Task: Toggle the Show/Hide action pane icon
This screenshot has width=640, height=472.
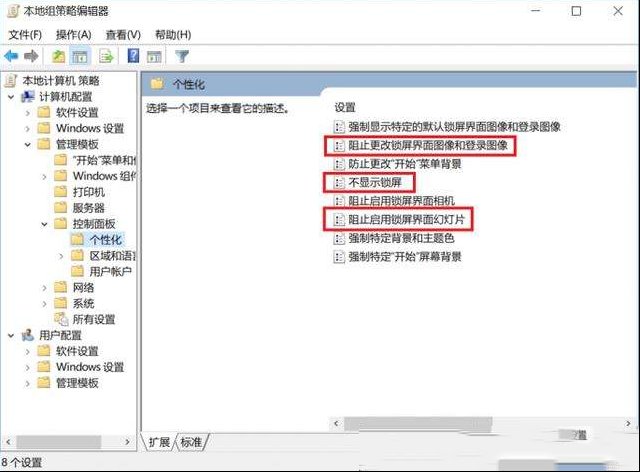Action: coord(154,57)
